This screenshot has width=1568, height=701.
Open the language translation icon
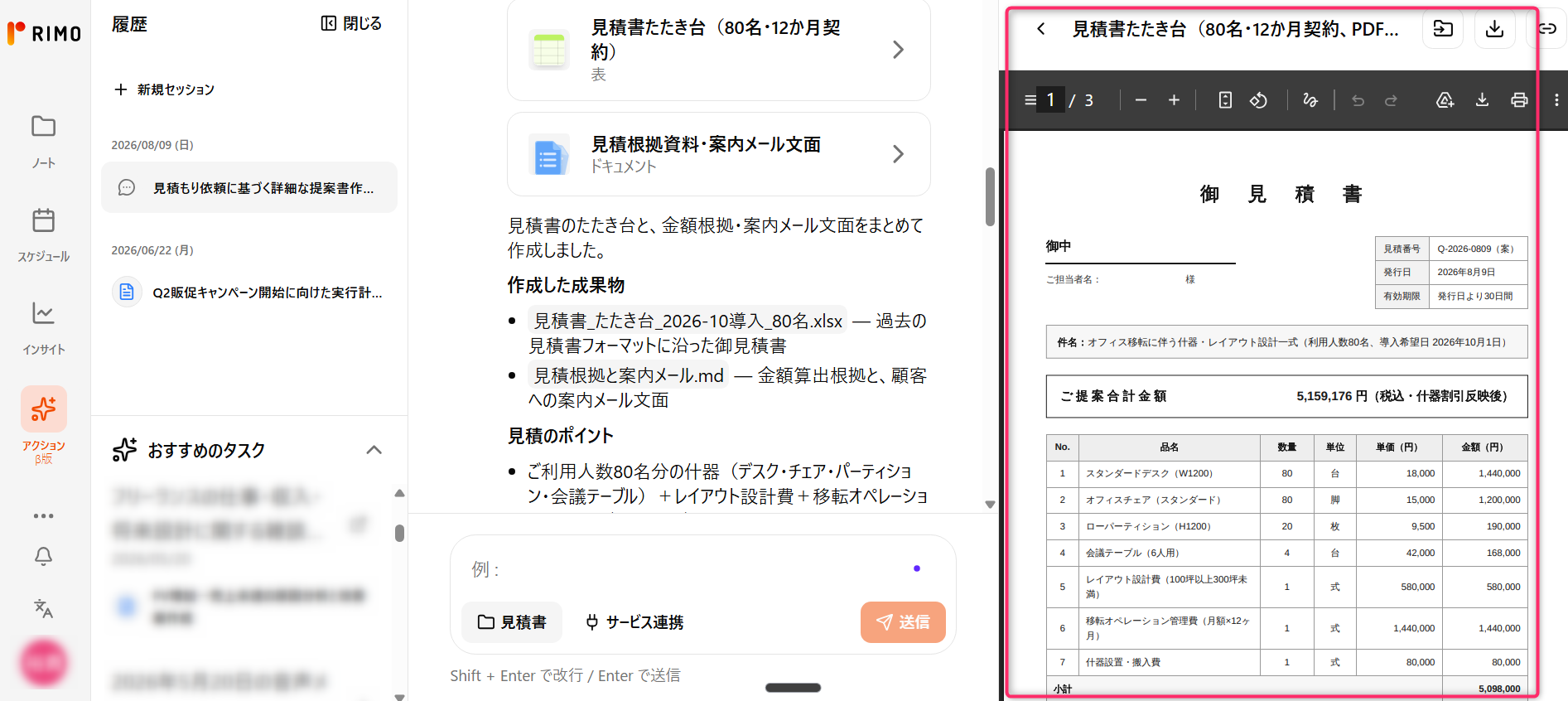43,608
